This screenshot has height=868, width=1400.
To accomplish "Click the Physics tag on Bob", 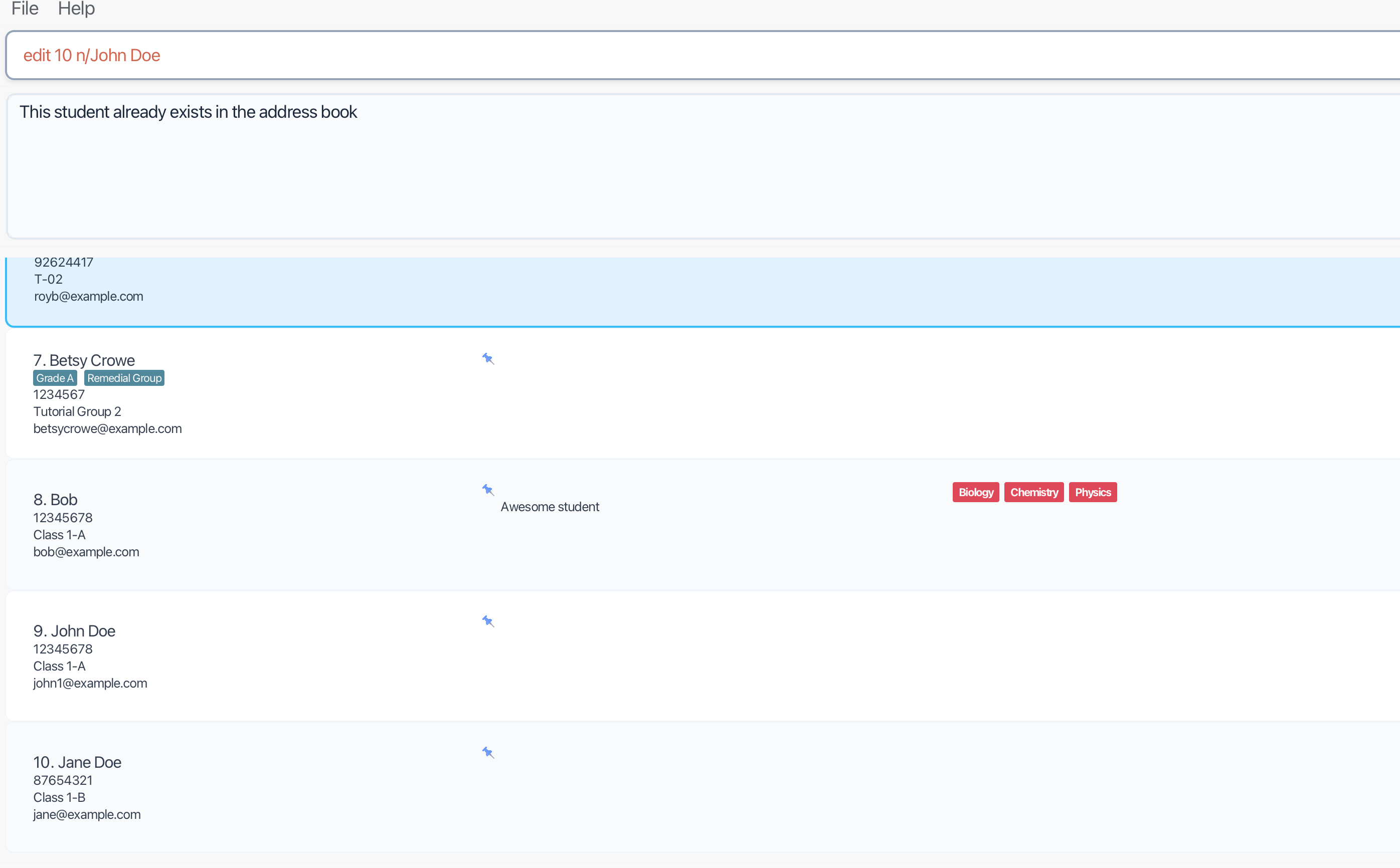I will [x=1093, y=492].
